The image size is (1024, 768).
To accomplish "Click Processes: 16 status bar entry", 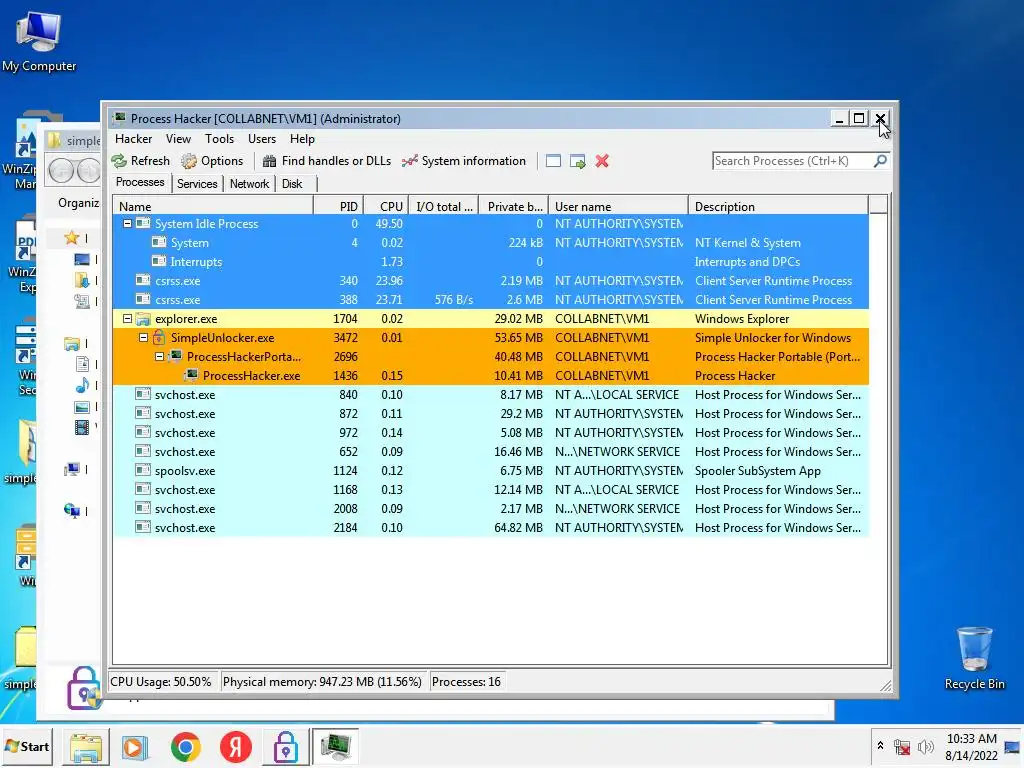I will 466,682.
